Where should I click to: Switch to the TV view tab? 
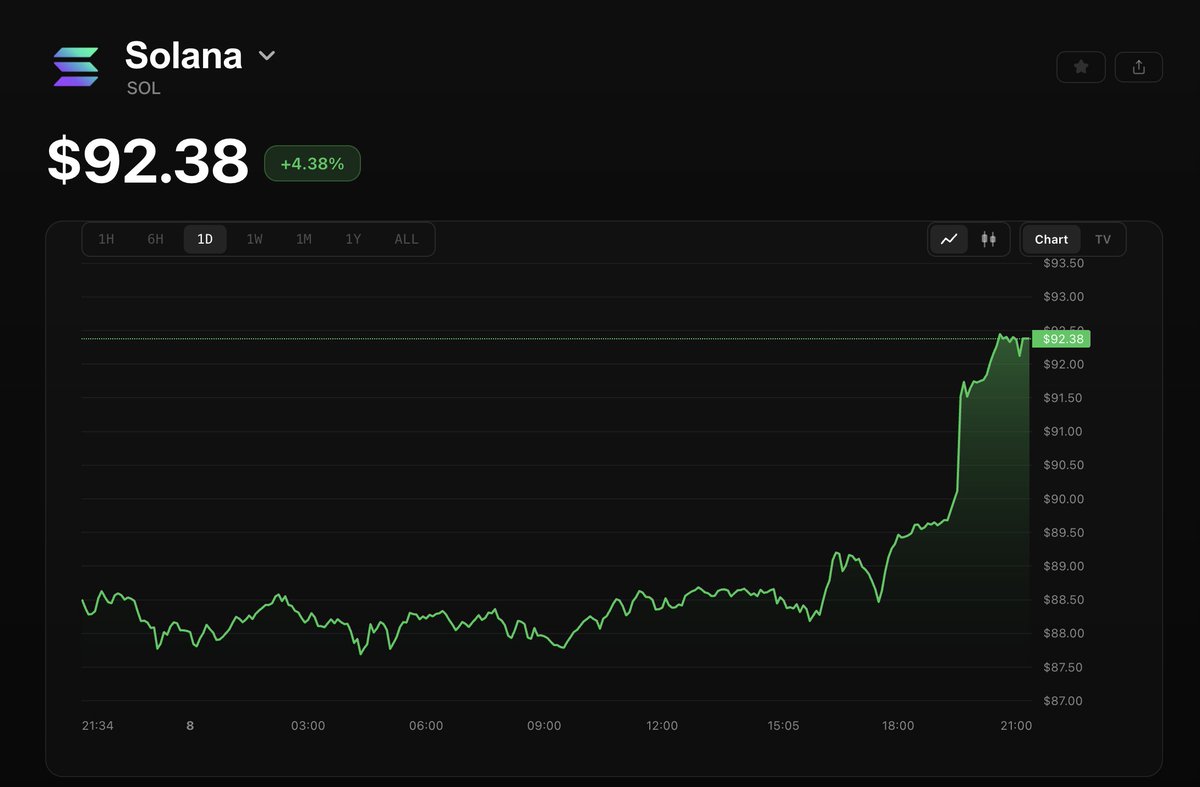point(1103,239)
